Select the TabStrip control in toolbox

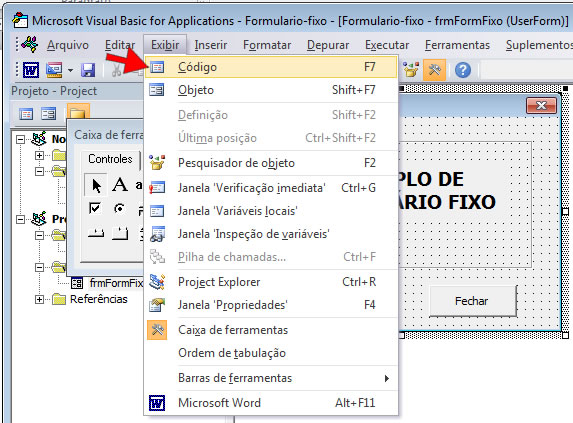click(96, 233)
